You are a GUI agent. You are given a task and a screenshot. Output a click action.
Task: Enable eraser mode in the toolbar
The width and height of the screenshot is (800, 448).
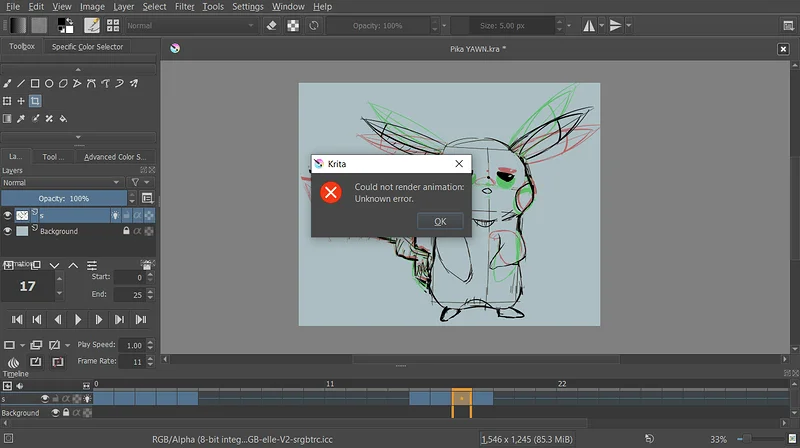coord(271,25)
